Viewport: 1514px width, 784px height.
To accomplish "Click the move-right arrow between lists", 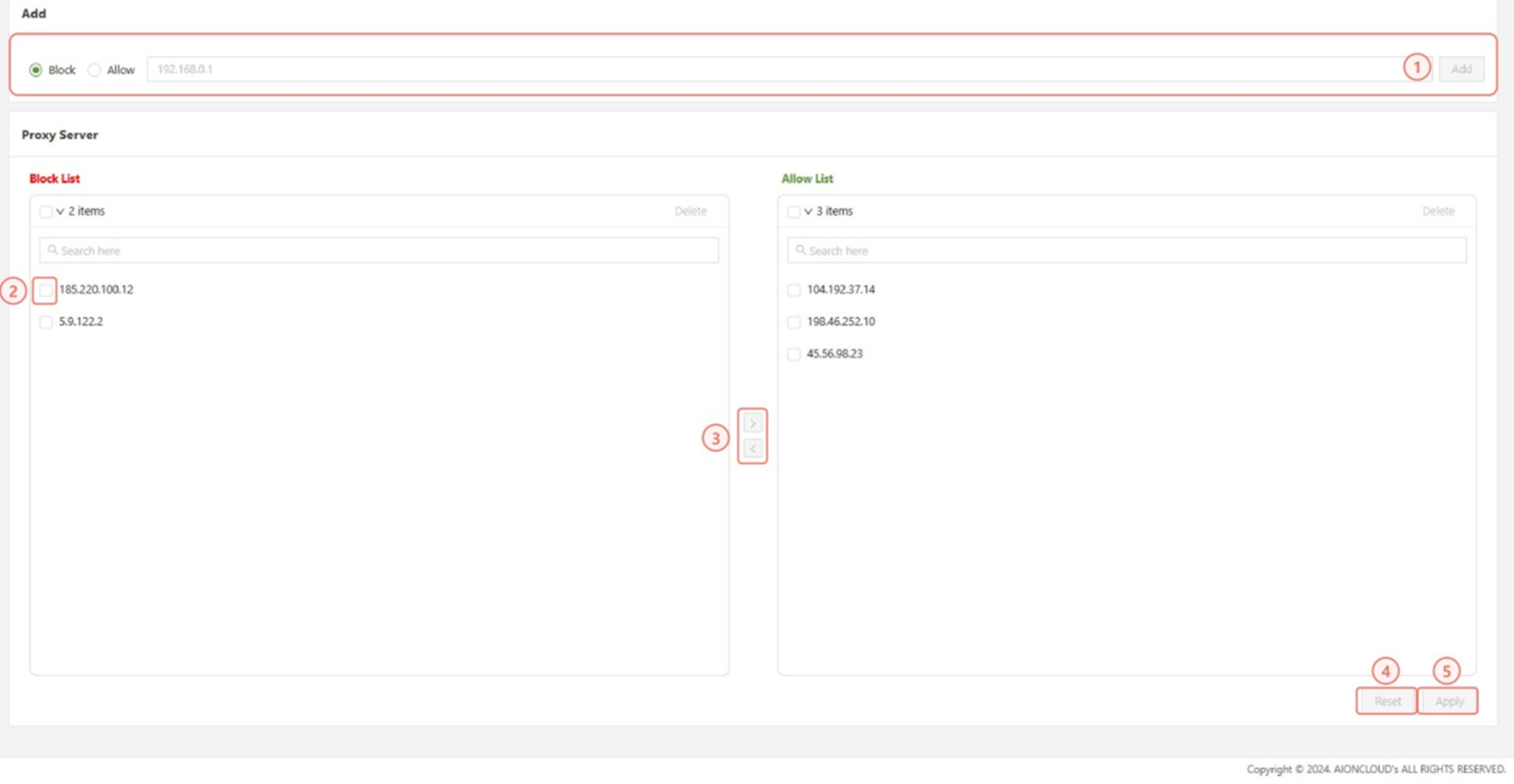I will [x=752, y=424].
